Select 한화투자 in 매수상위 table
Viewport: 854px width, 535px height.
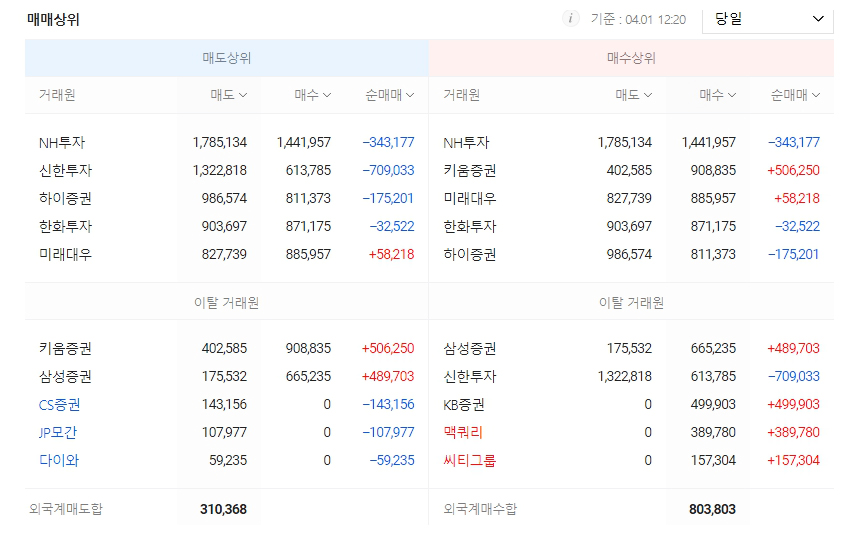(469, 226)
